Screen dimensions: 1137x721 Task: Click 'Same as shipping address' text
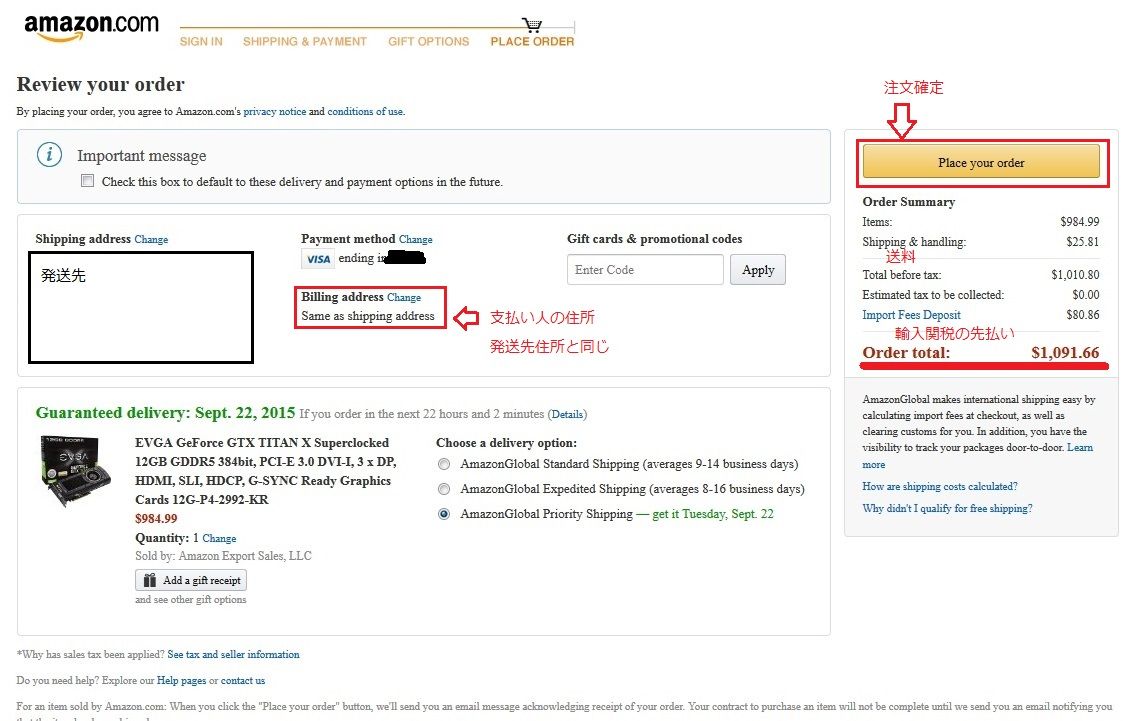coord(368,316)
